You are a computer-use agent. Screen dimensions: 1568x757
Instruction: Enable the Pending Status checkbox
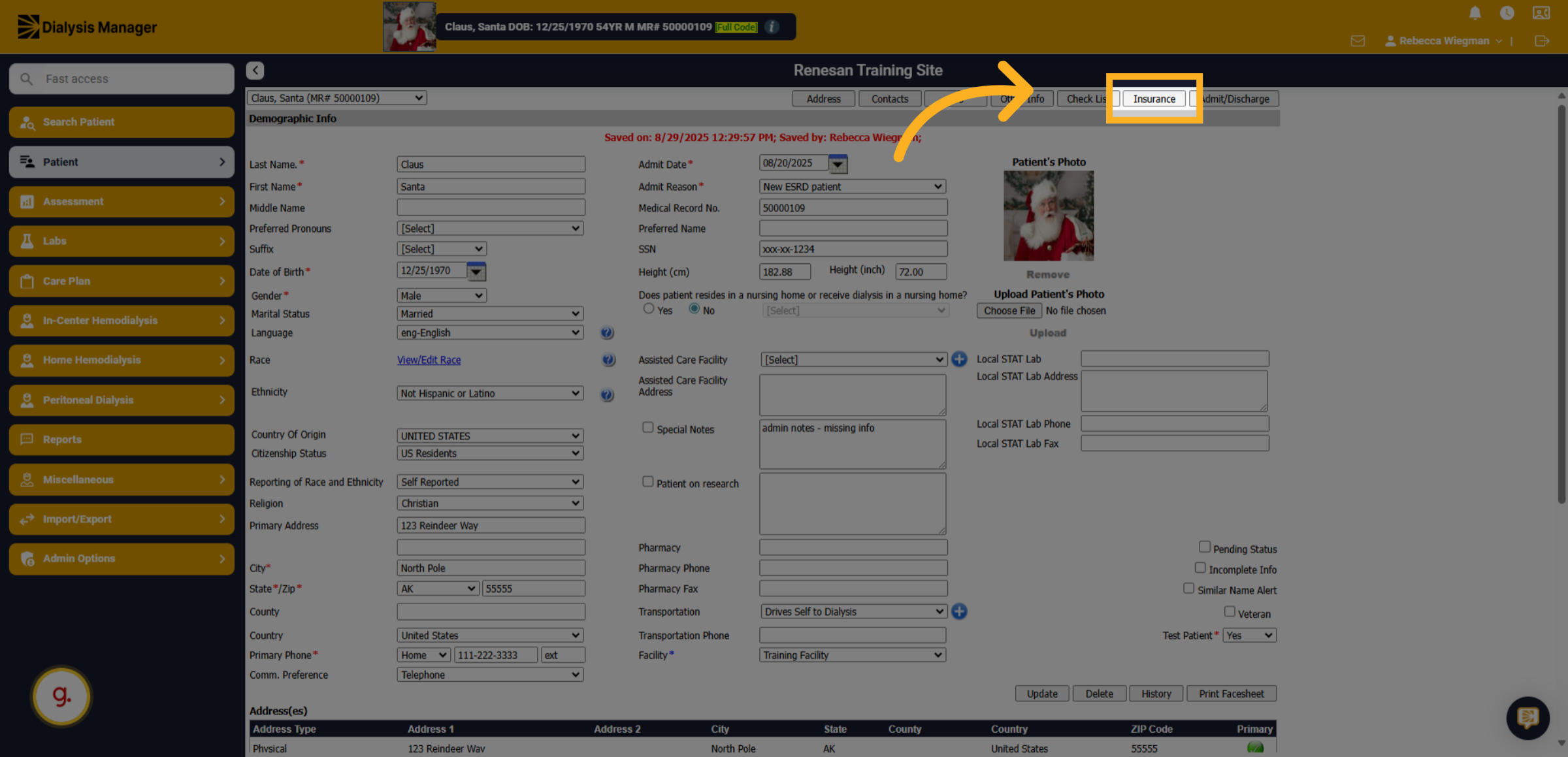(1205, 547)
